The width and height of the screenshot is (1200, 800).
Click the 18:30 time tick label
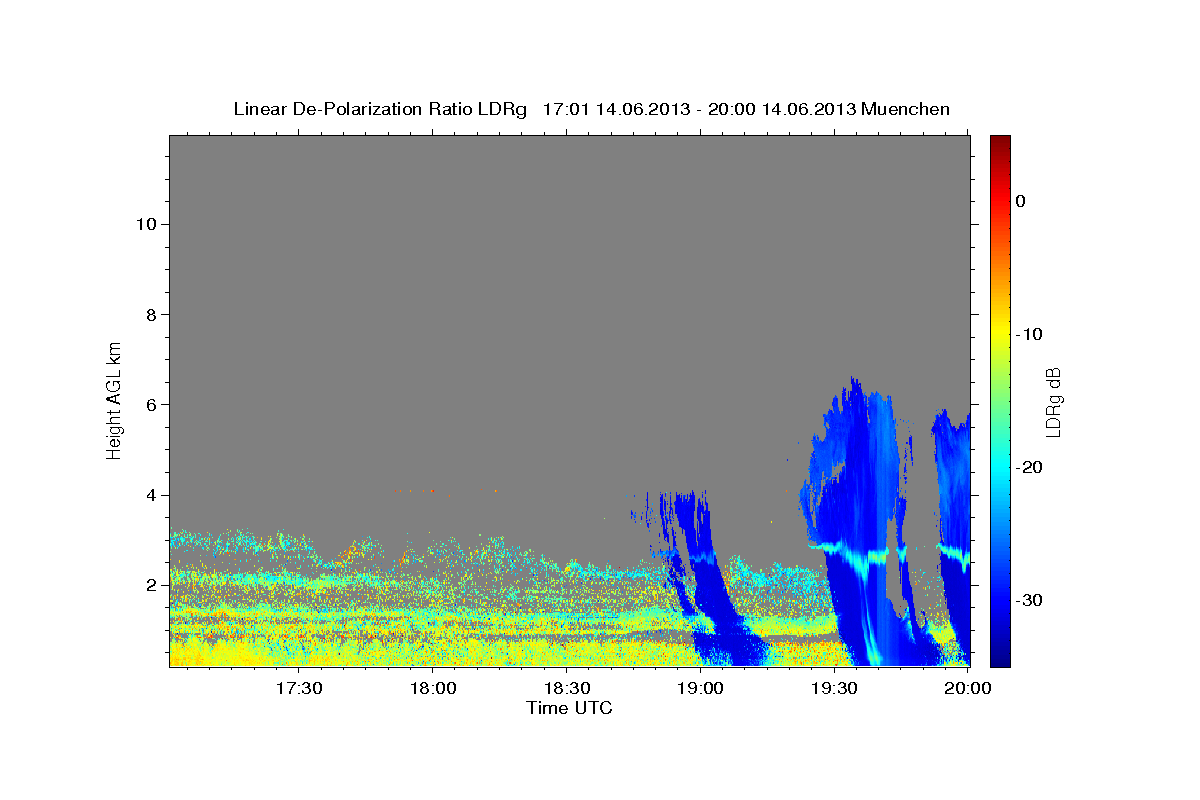point(566,688)
